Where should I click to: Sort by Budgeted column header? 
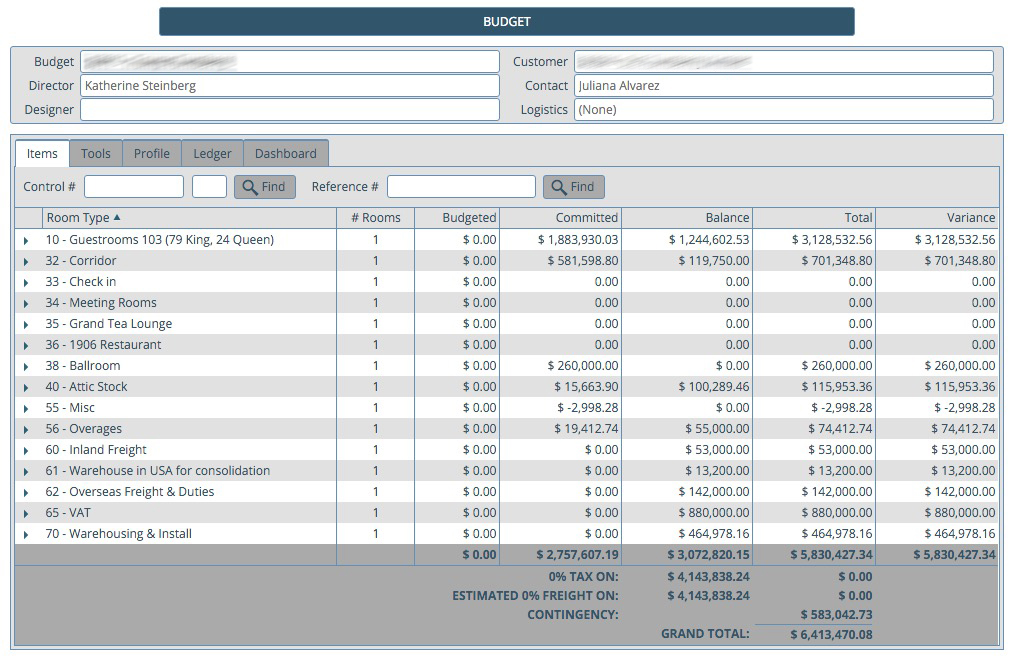coord(457,218)
